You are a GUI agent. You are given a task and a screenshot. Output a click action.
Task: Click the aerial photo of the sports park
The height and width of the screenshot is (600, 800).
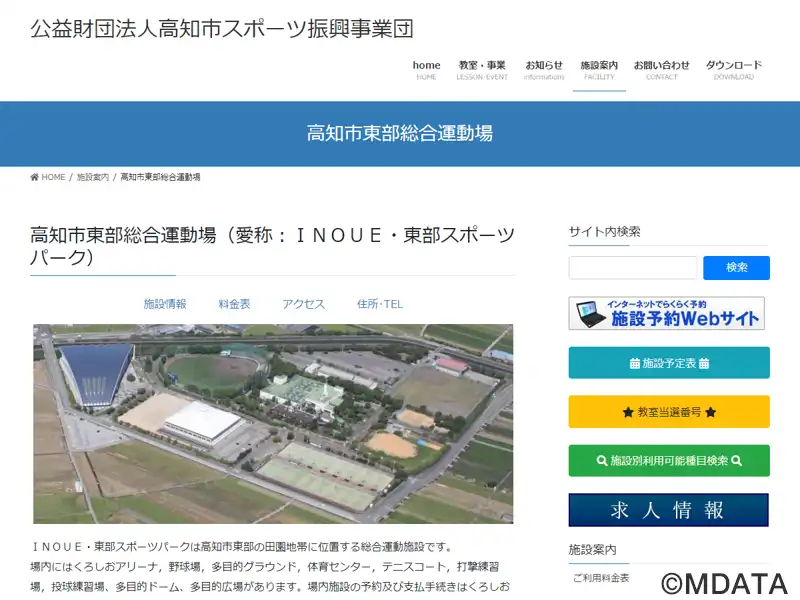click(x=273, y=424)
